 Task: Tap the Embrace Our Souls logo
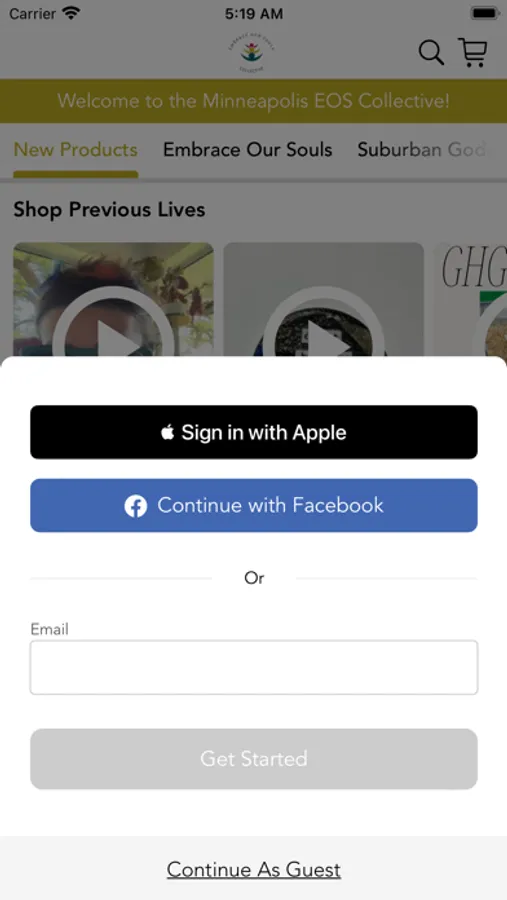(252, 53)
